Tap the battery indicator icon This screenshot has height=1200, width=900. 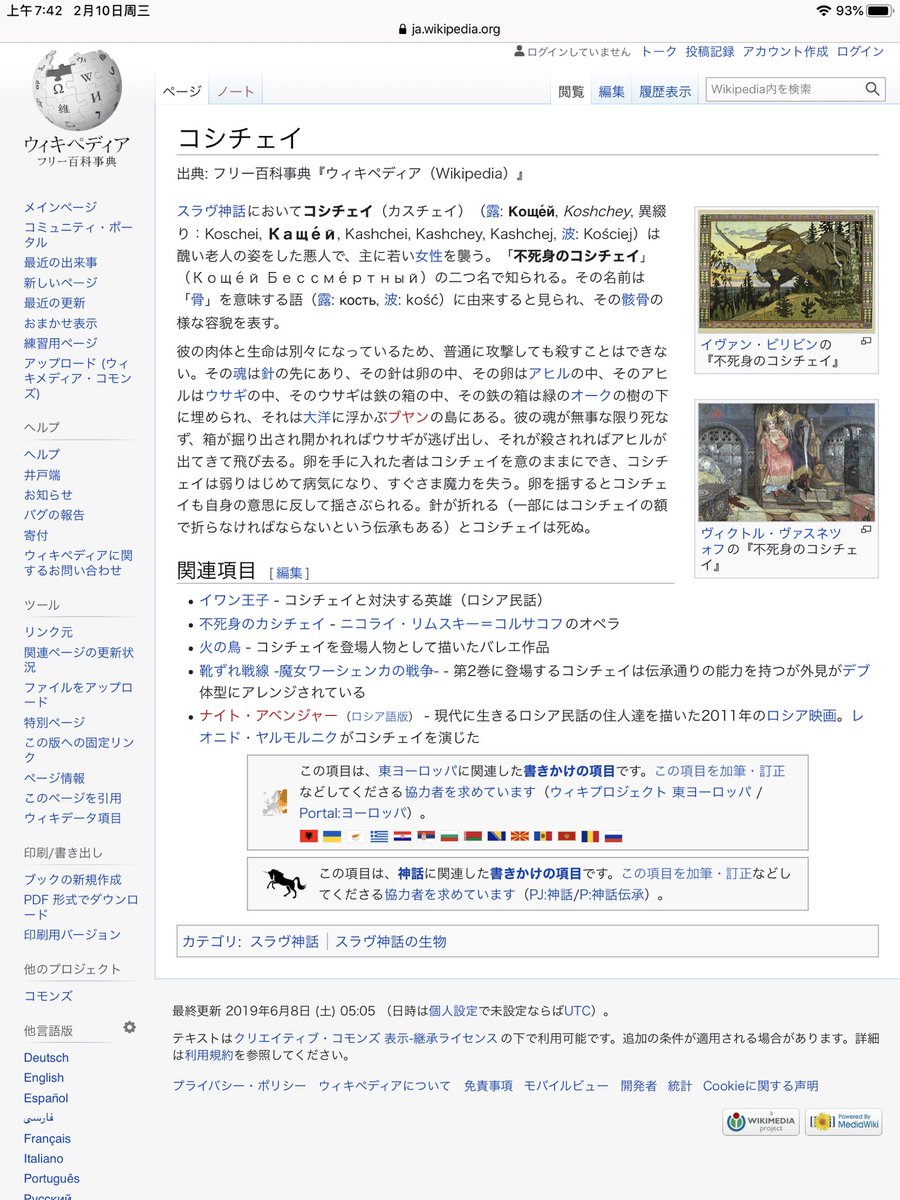[879, 10]
